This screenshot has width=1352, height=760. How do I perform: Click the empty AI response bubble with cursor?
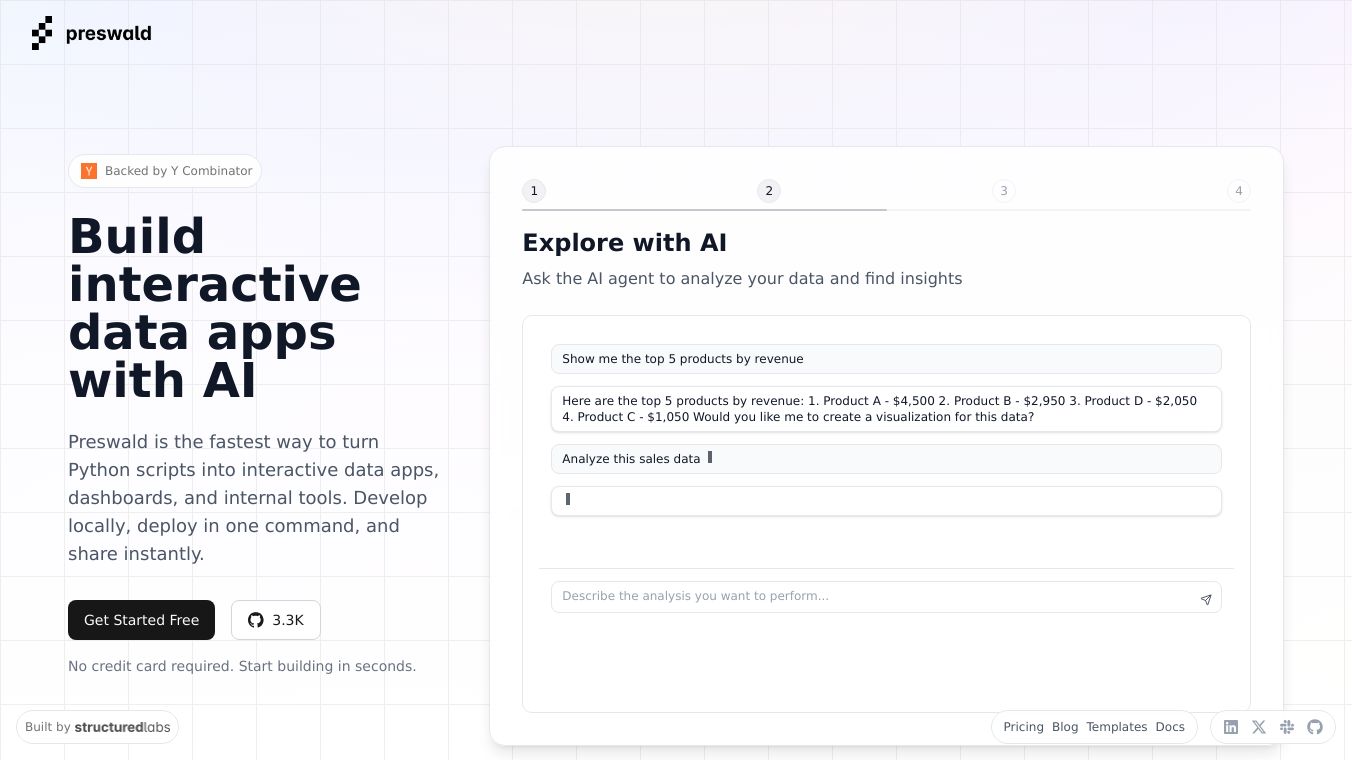(886, 501)
